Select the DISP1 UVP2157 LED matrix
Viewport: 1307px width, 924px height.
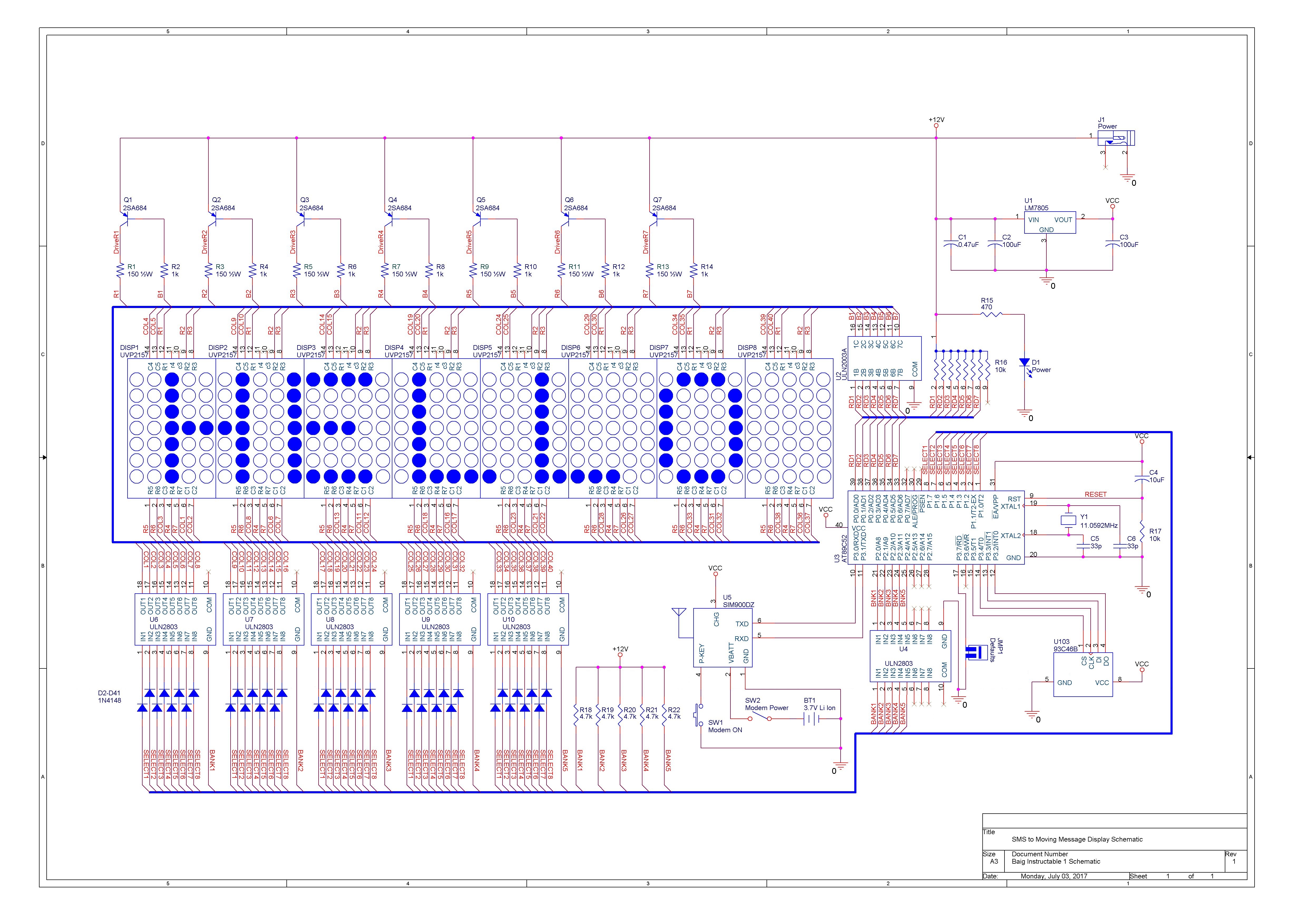click(171, 428)
